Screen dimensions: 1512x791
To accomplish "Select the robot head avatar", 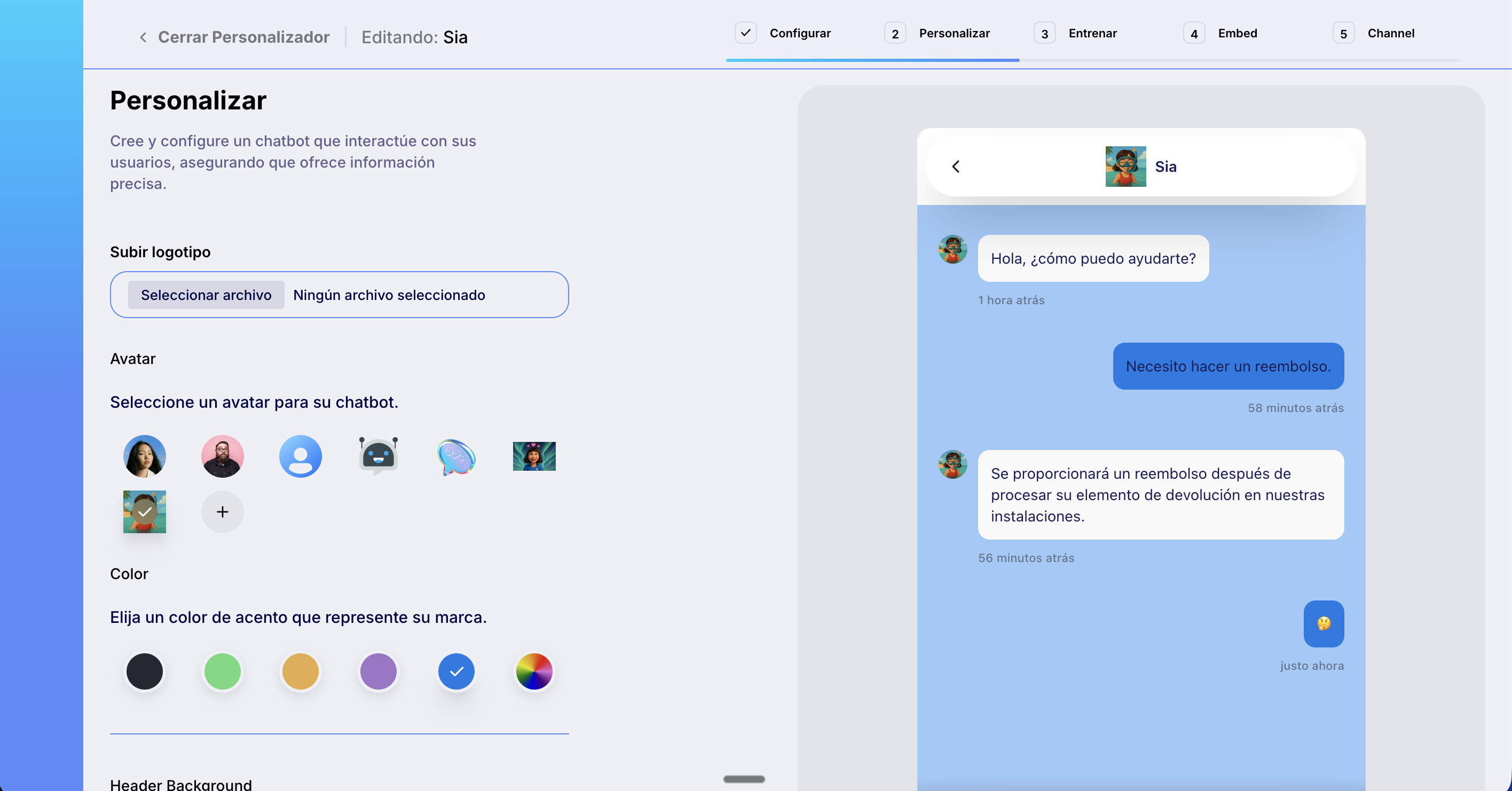I will click(378, 456).
